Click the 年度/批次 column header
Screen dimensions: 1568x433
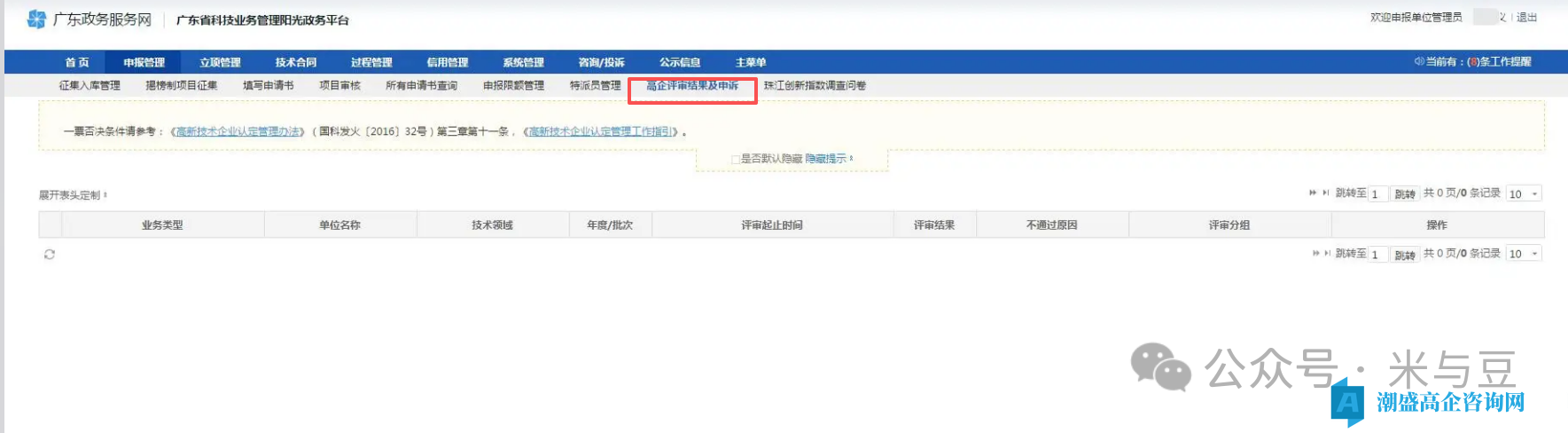[x=610, y=224]
